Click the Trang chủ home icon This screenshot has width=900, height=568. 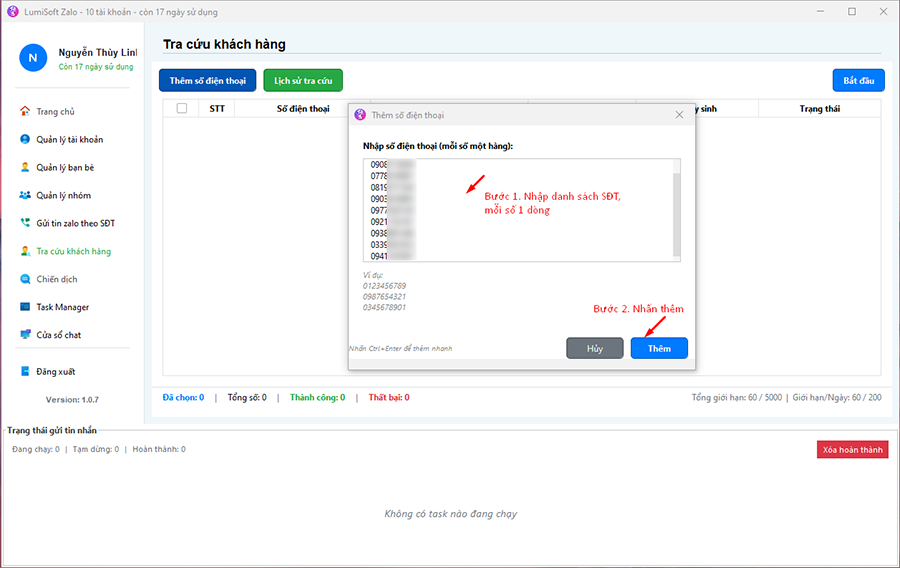tap(25, 111)
